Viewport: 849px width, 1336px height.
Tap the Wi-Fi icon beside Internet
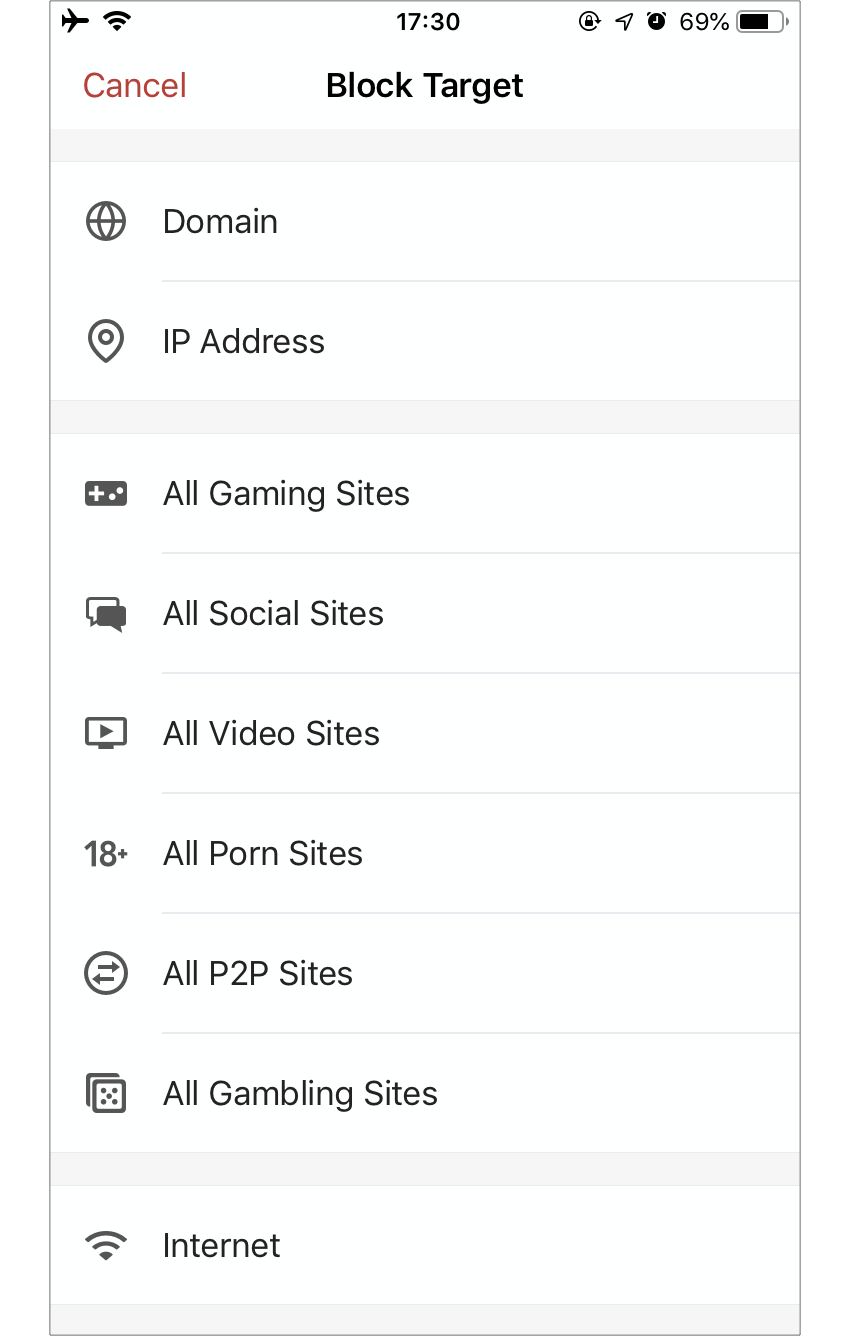click(106, 1246)
